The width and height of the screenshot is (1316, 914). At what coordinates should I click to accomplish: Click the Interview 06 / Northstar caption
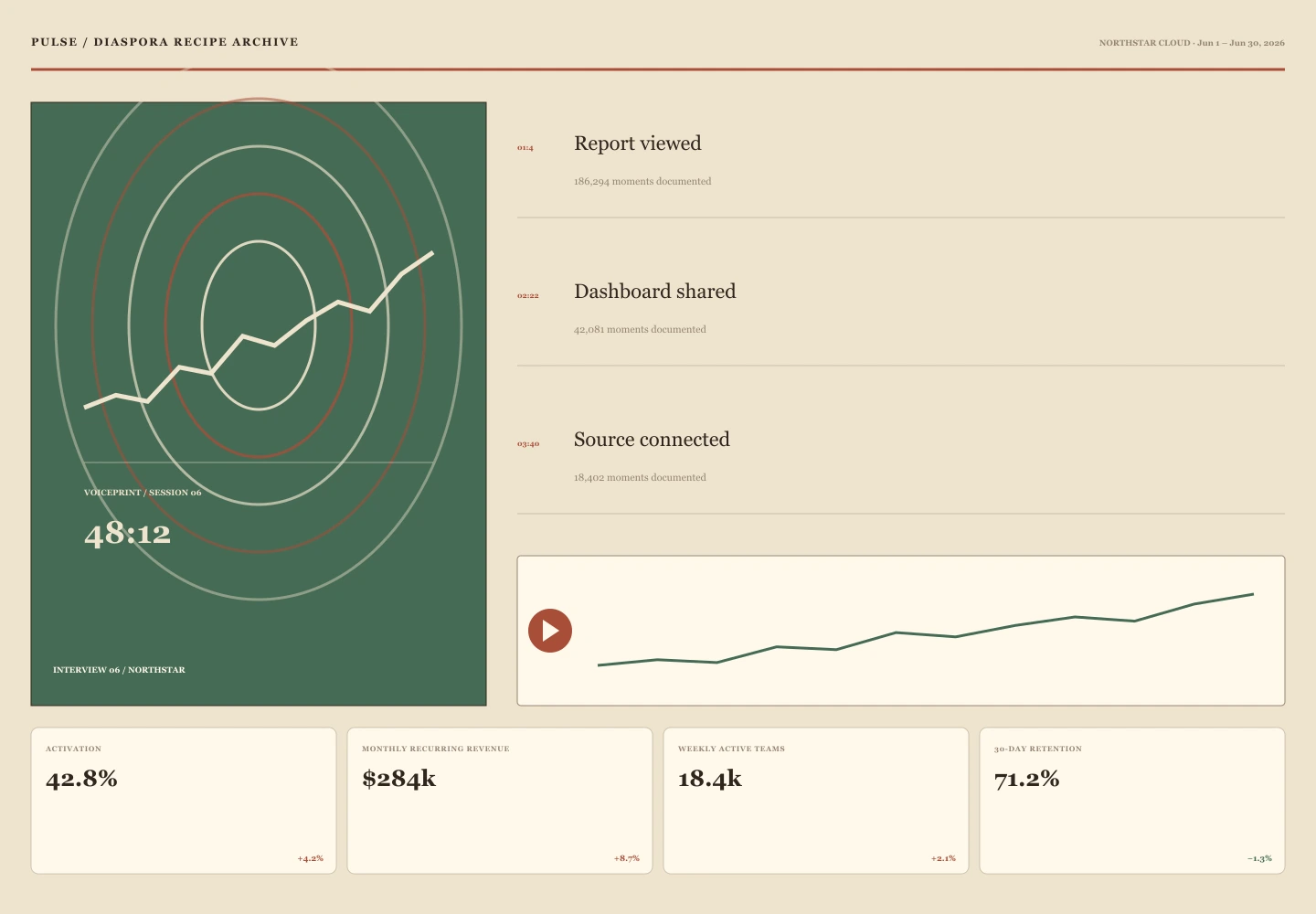click(x=119, y=670)
